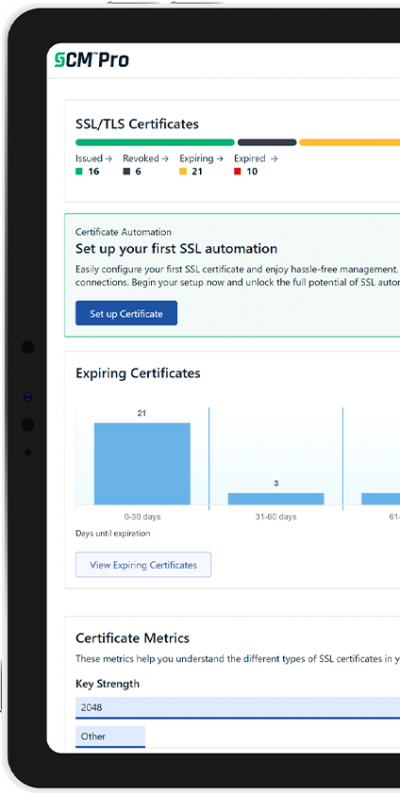Click the yellow Expiring progress bar segment

click(349, 142)
